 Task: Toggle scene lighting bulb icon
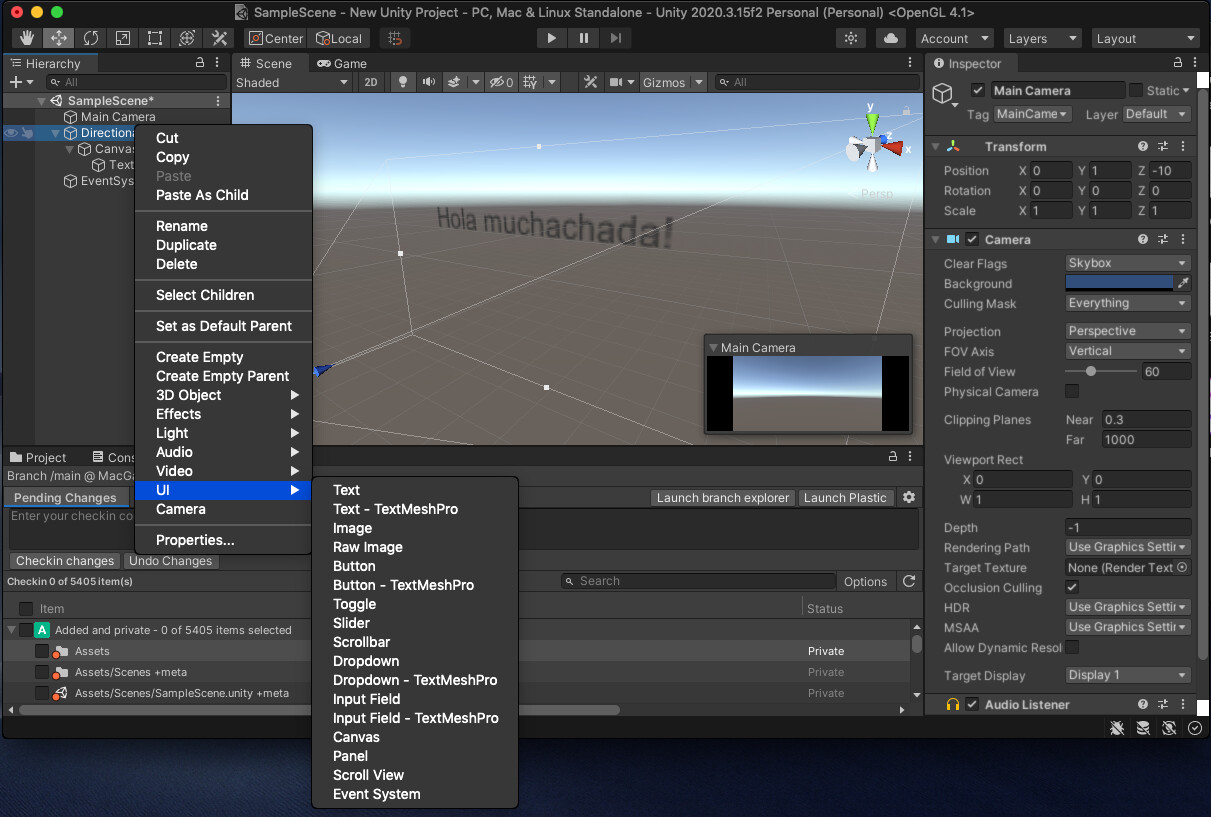tap(403, 82)
